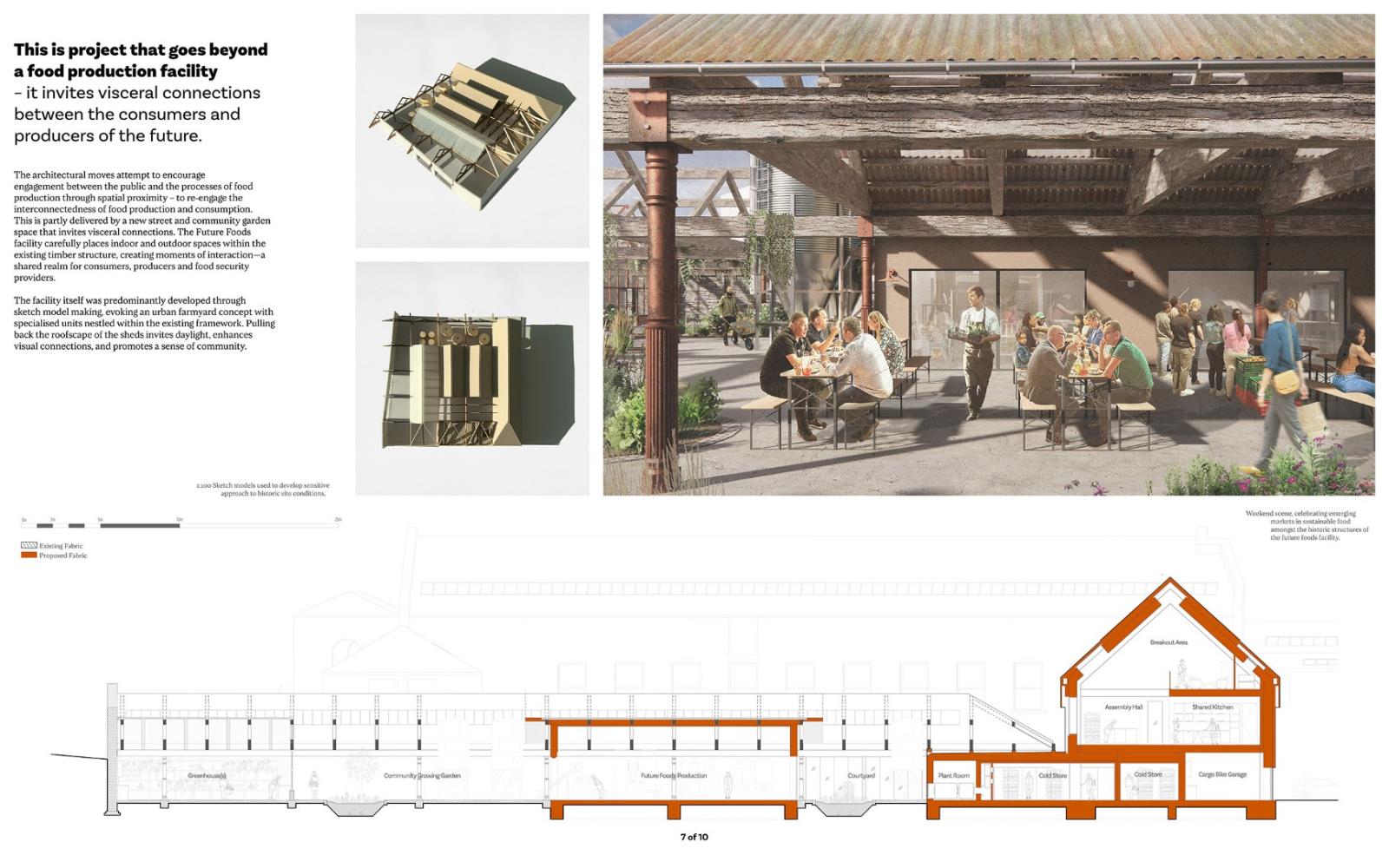
Task: Select the Shared Kitchen label
Action: [x=1212, y=707]
